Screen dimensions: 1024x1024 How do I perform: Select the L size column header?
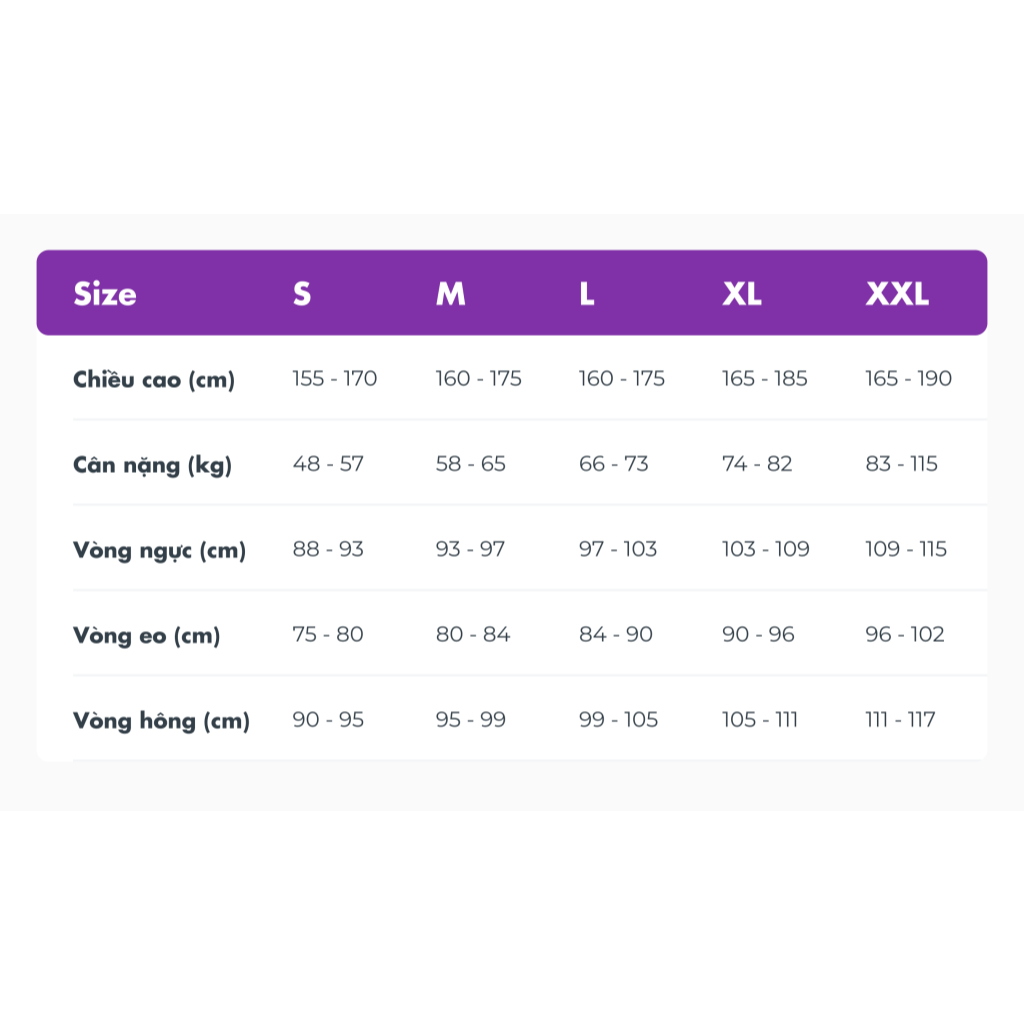(587, 294)
